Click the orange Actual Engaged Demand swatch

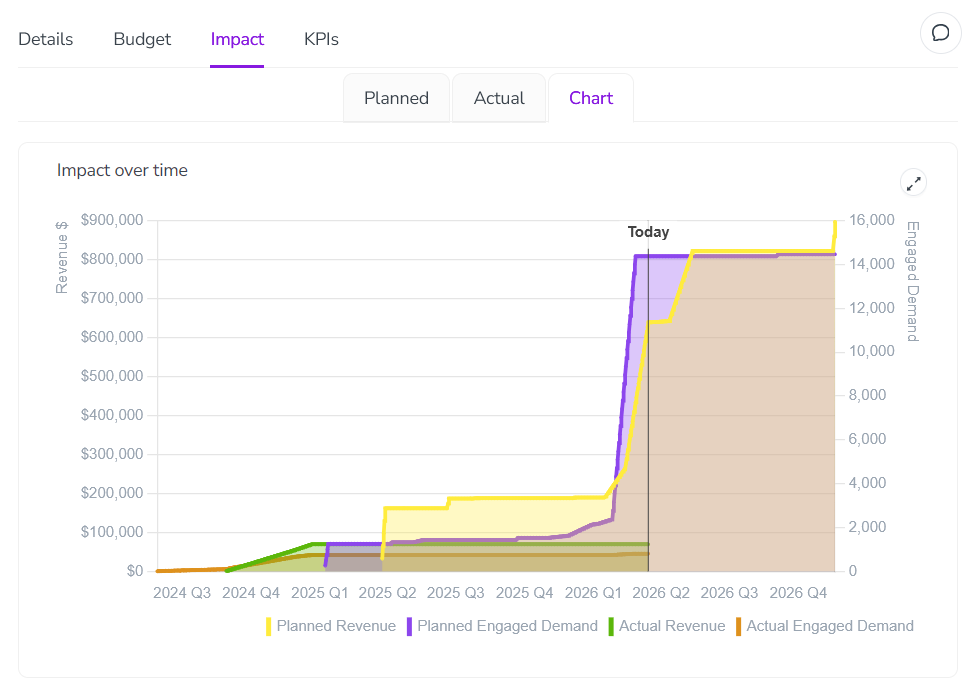point(739,627)
